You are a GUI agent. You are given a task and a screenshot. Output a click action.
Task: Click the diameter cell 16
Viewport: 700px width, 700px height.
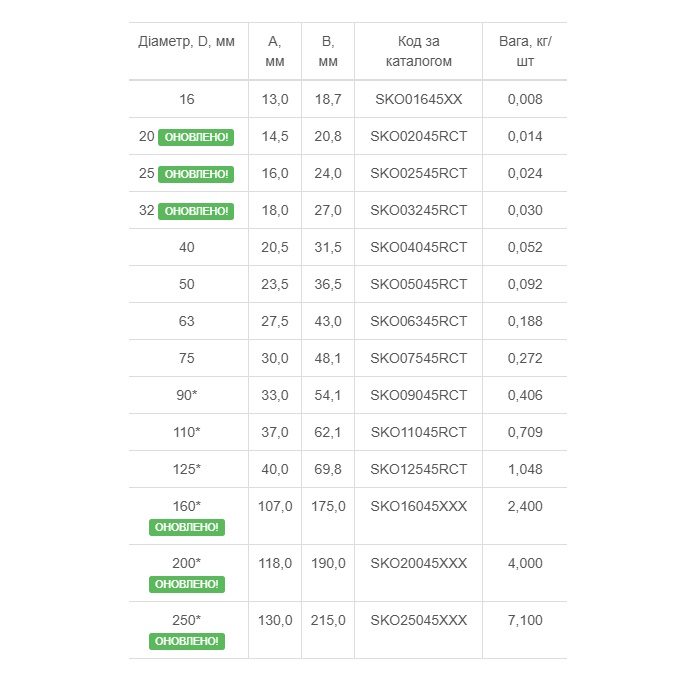coord(187,99)
